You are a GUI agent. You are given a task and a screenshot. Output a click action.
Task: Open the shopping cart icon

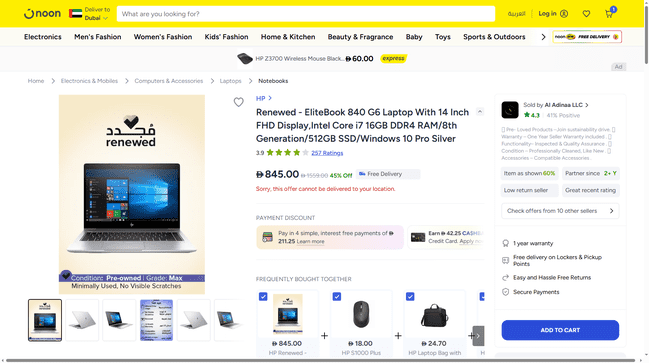609,14
